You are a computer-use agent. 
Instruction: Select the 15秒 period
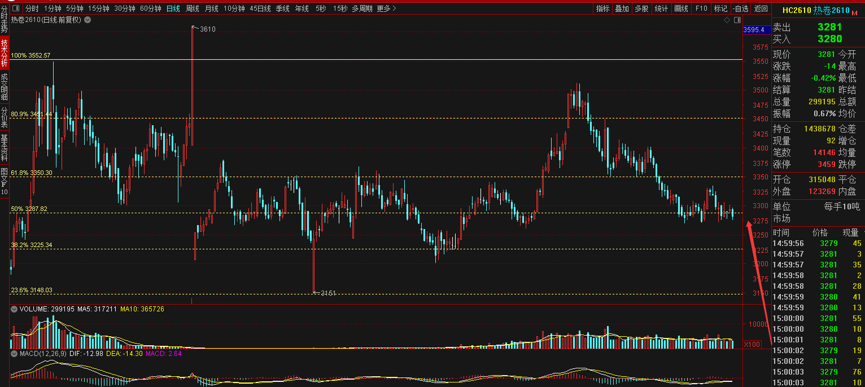point(340,8)
